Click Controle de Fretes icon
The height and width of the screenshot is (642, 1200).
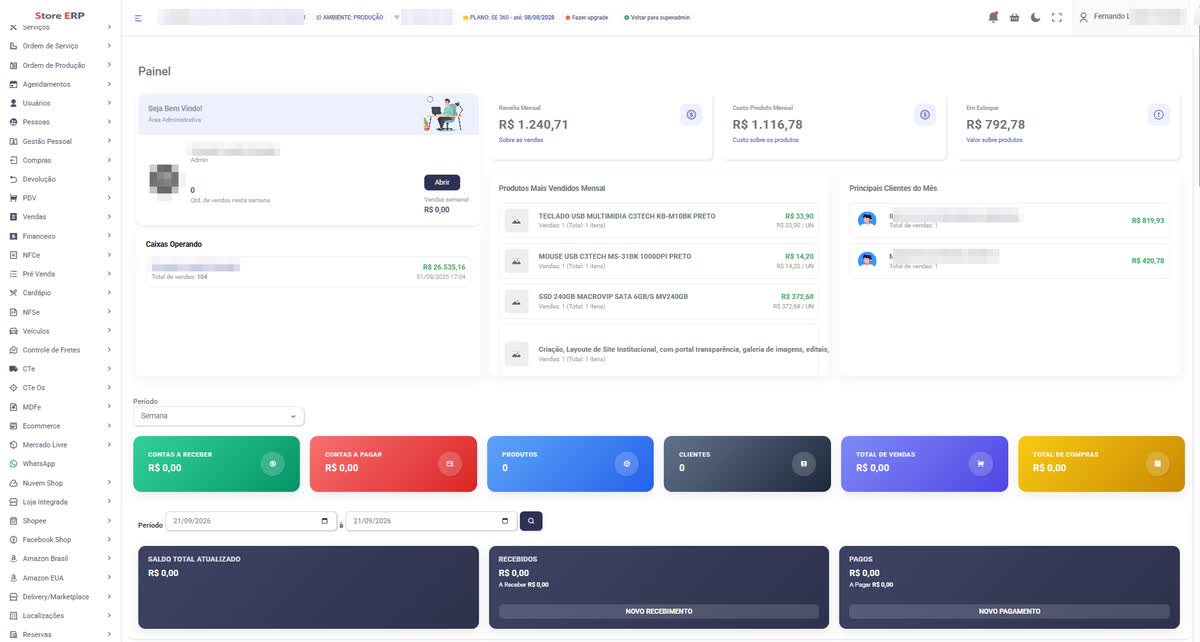[13, 350]
